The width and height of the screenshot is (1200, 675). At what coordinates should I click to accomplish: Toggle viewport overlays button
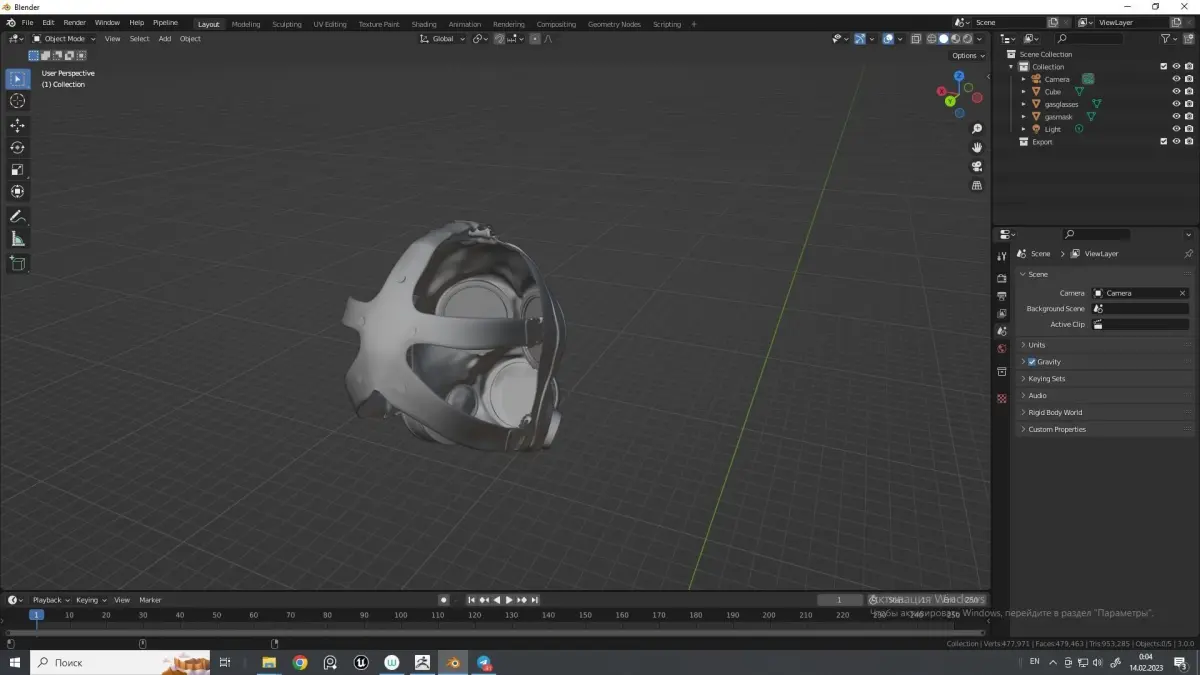[x=888, y=39]
